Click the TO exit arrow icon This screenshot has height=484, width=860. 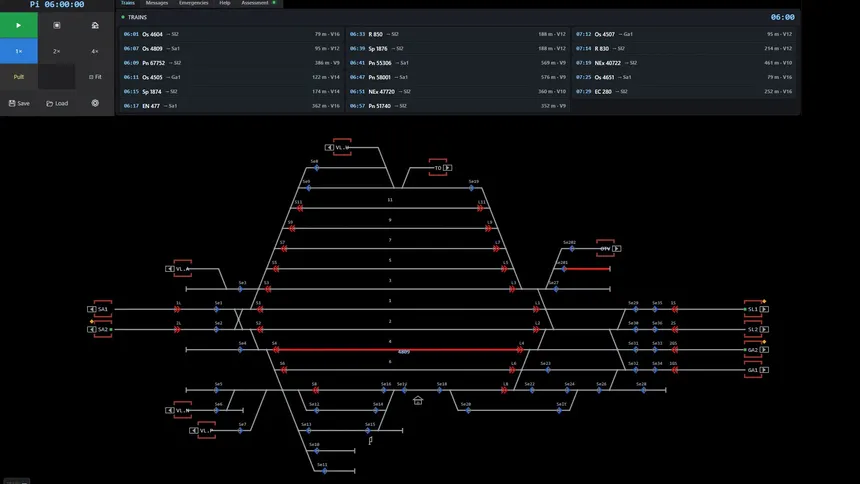tap(448, 168)
